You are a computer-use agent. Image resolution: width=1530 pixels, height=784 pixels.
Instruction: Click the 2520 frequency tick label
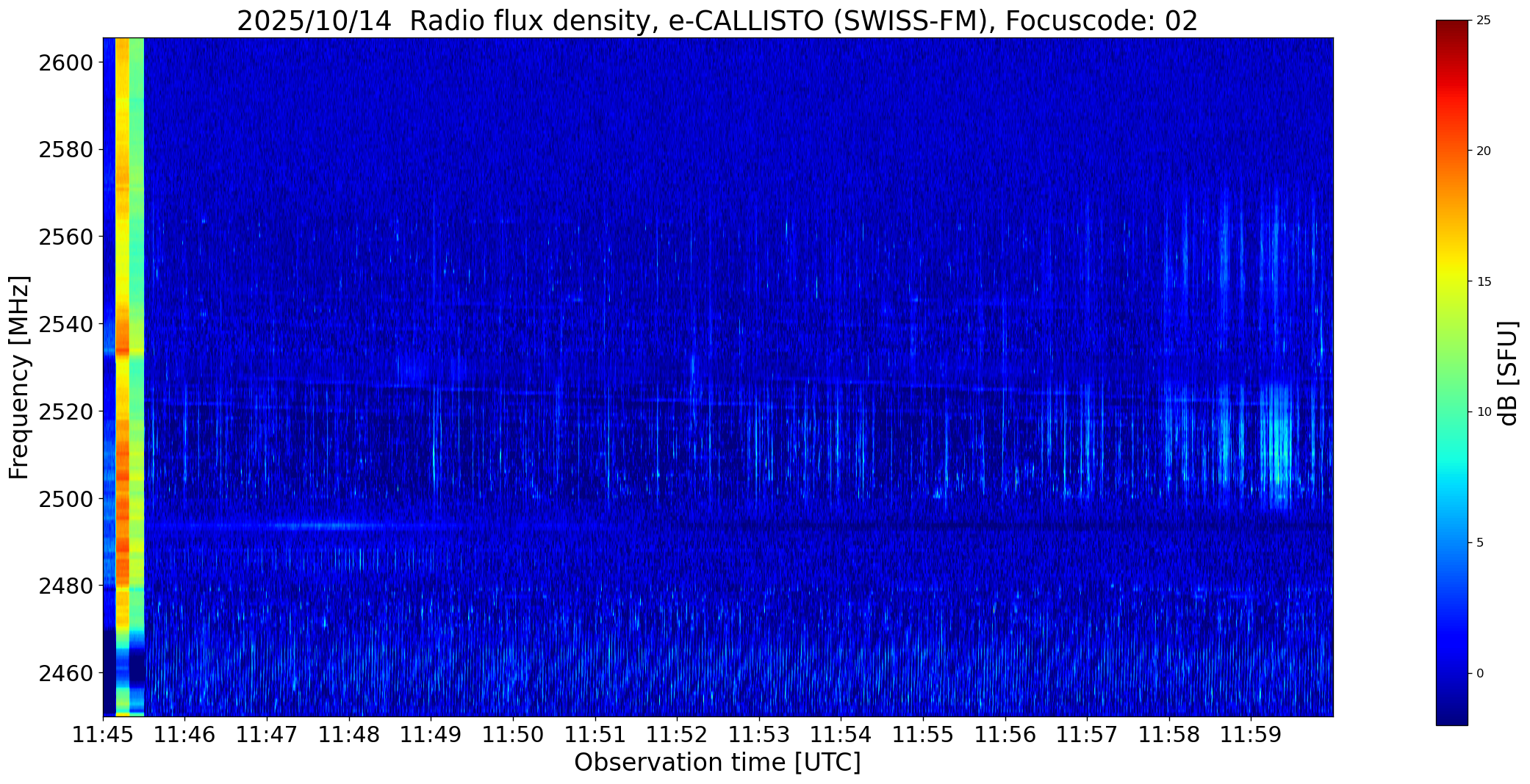coord(66,411)
